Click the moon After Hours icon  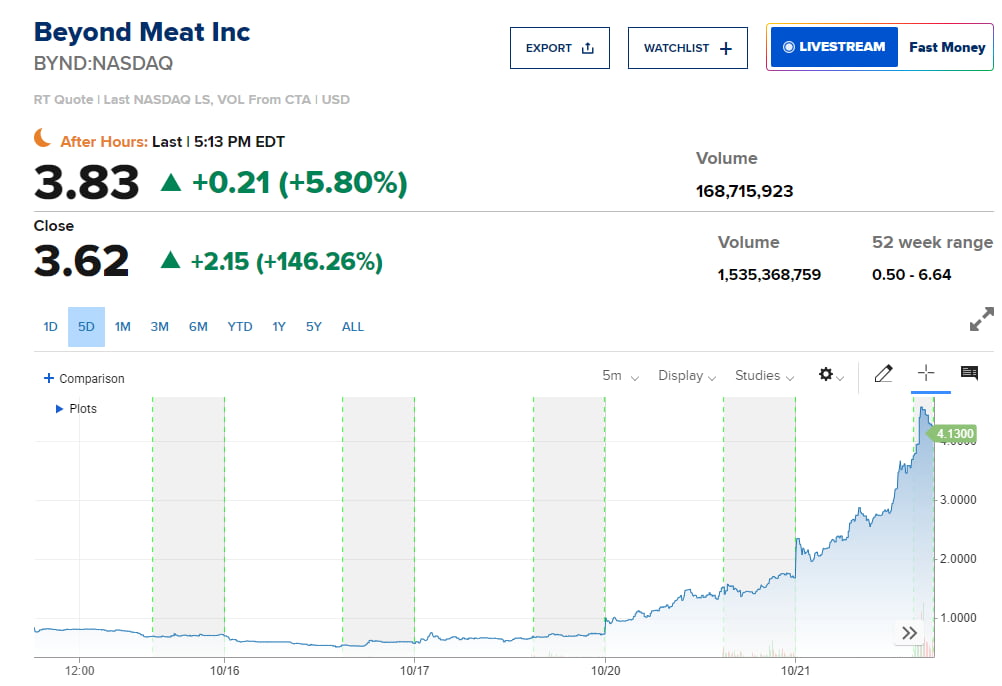42,138
